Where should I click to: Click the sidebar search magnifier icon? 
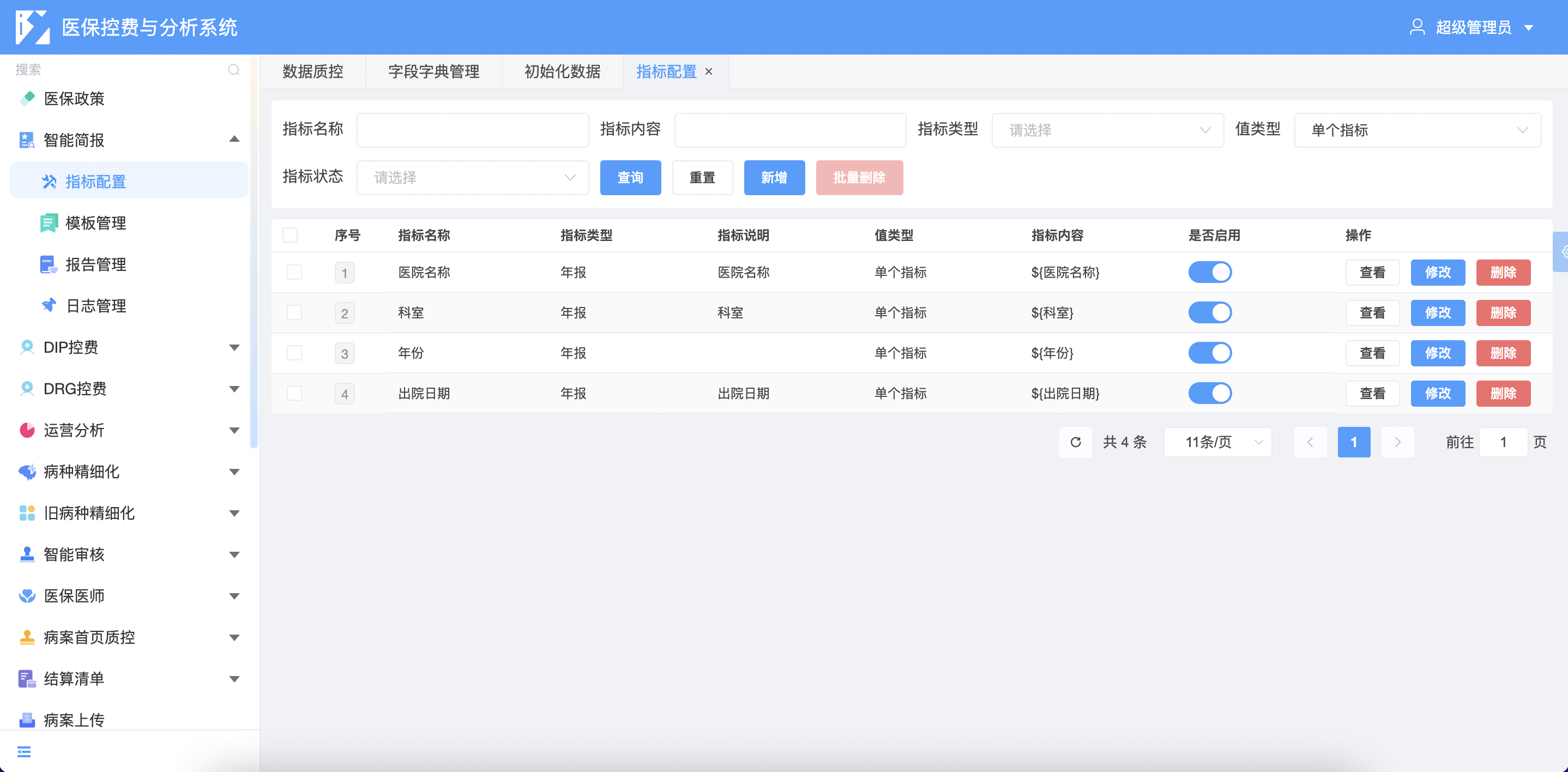tap(234, 70)
